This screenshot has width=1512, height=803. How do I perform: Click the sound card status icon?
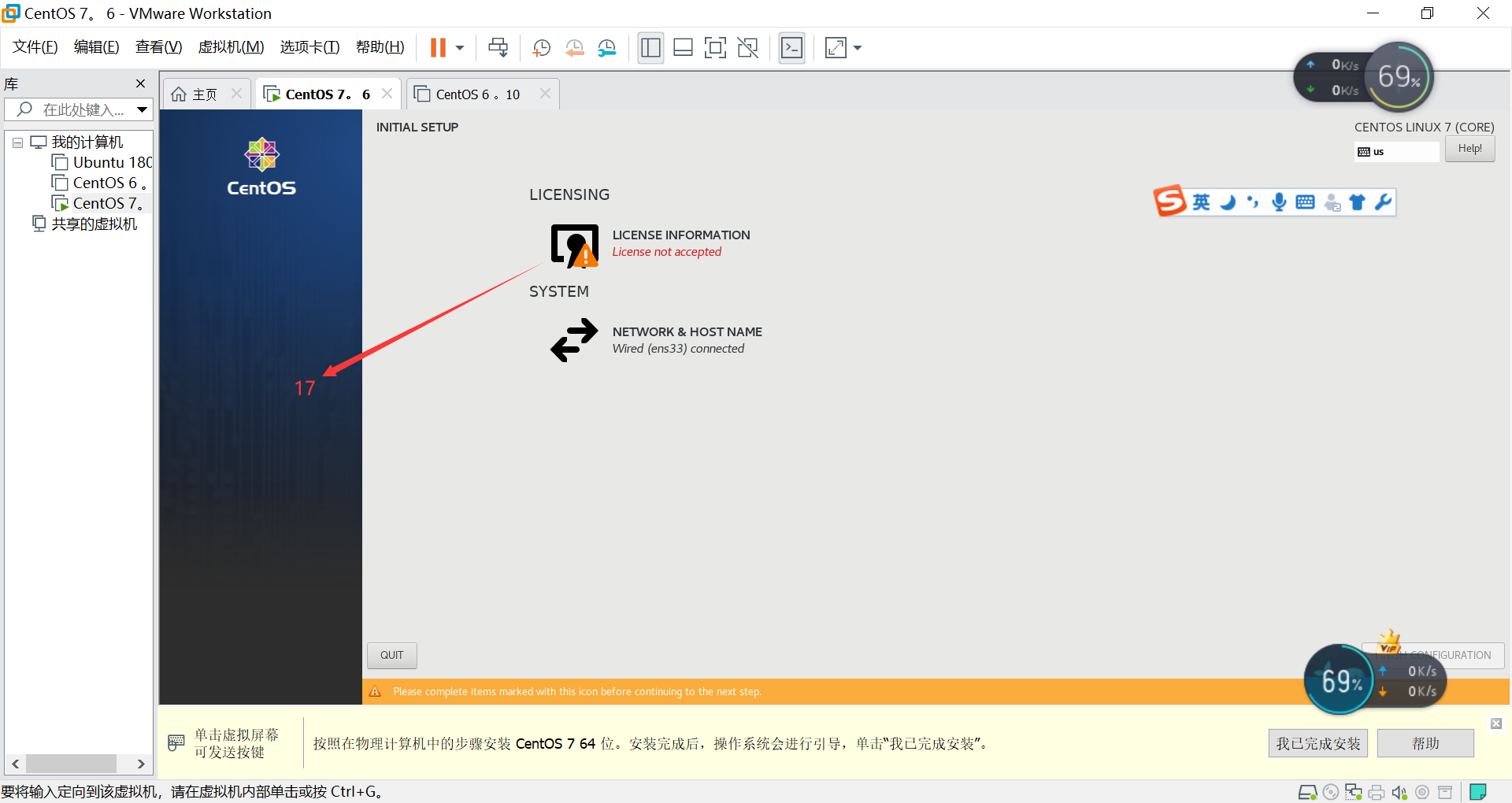click(1399, 792)
